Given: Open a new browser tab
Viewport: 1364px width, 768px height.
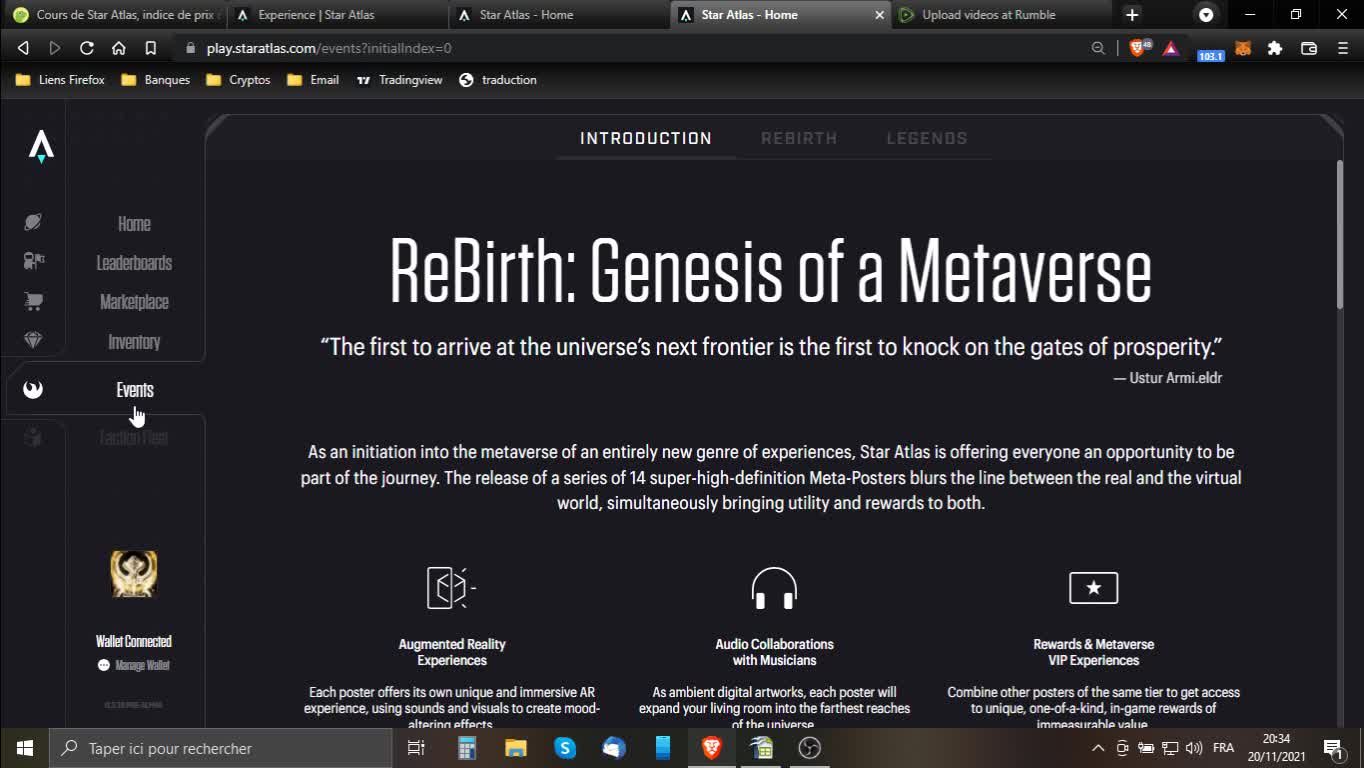Looking at the screenshot, I should (x=1132, y=15).
